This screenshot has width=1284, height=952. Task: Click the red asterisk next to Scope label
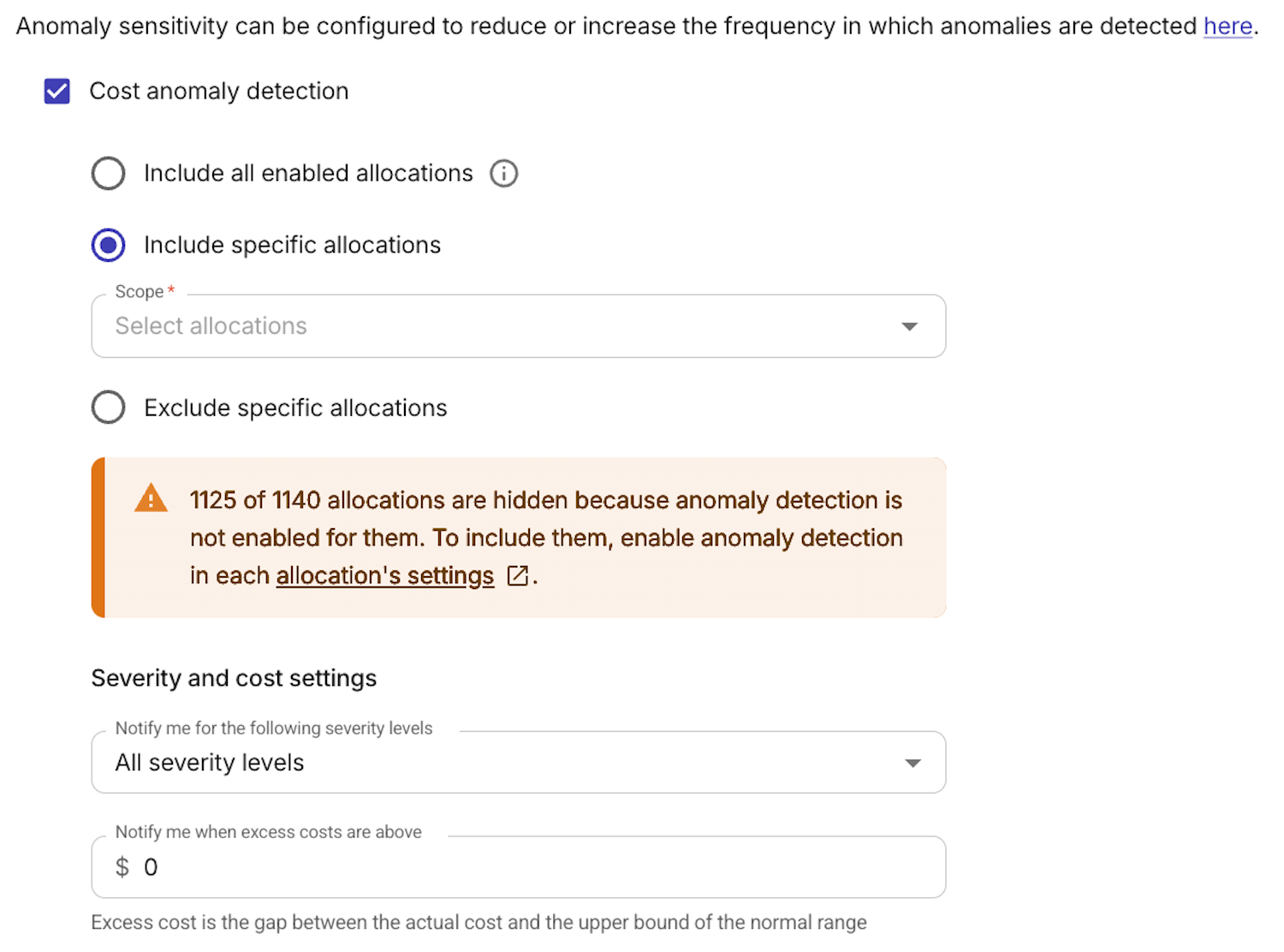(x=169, y=290)
